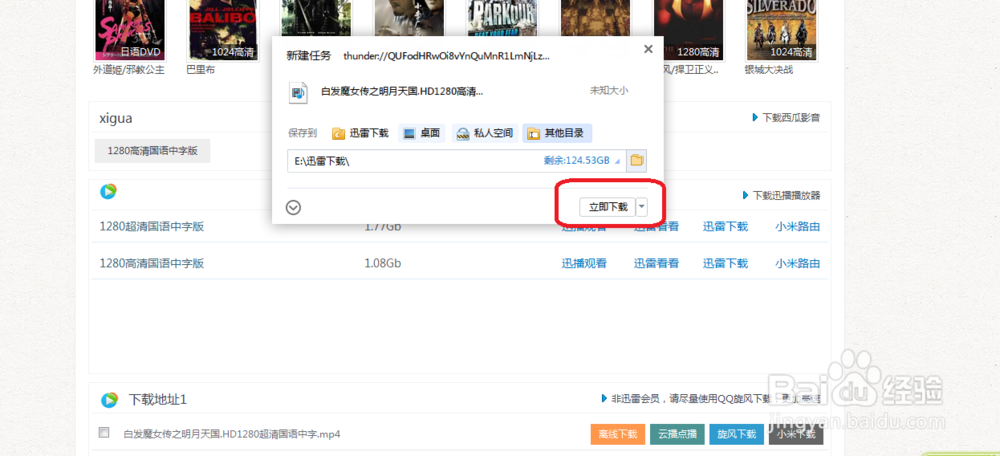The image size is (1000, 456).
Task: Open the dropdown arrow beside 立即下载
Action: [642, 207]
